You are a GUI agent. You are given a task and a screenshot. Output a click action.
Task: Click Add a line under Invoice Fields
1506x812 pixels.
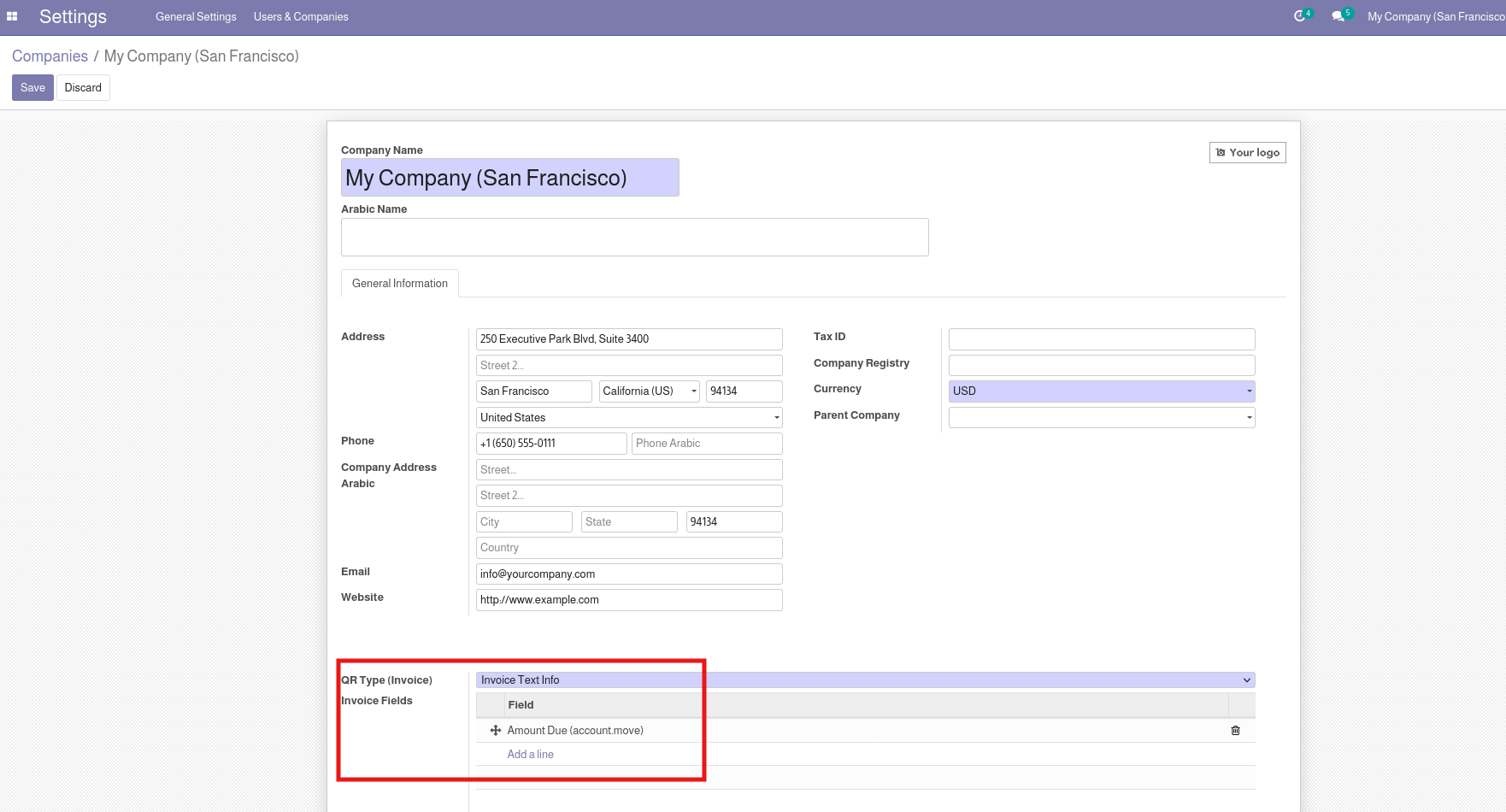point(530,755)
